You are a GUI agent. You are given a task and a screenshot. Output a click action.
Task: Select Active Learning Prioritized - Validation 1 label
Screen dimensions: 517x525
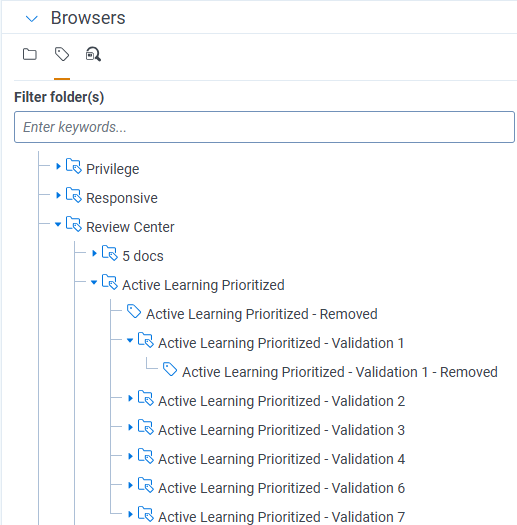tap(281, 343)
